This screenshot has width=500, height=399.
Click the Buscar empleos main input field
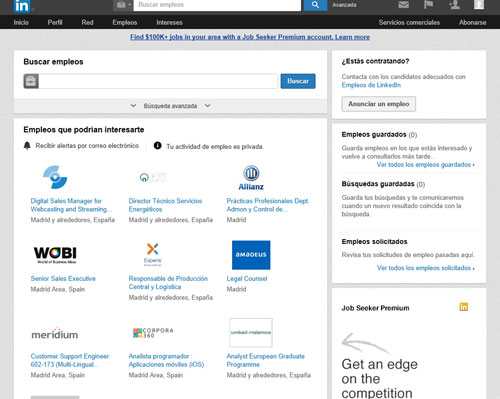(158, 81)
